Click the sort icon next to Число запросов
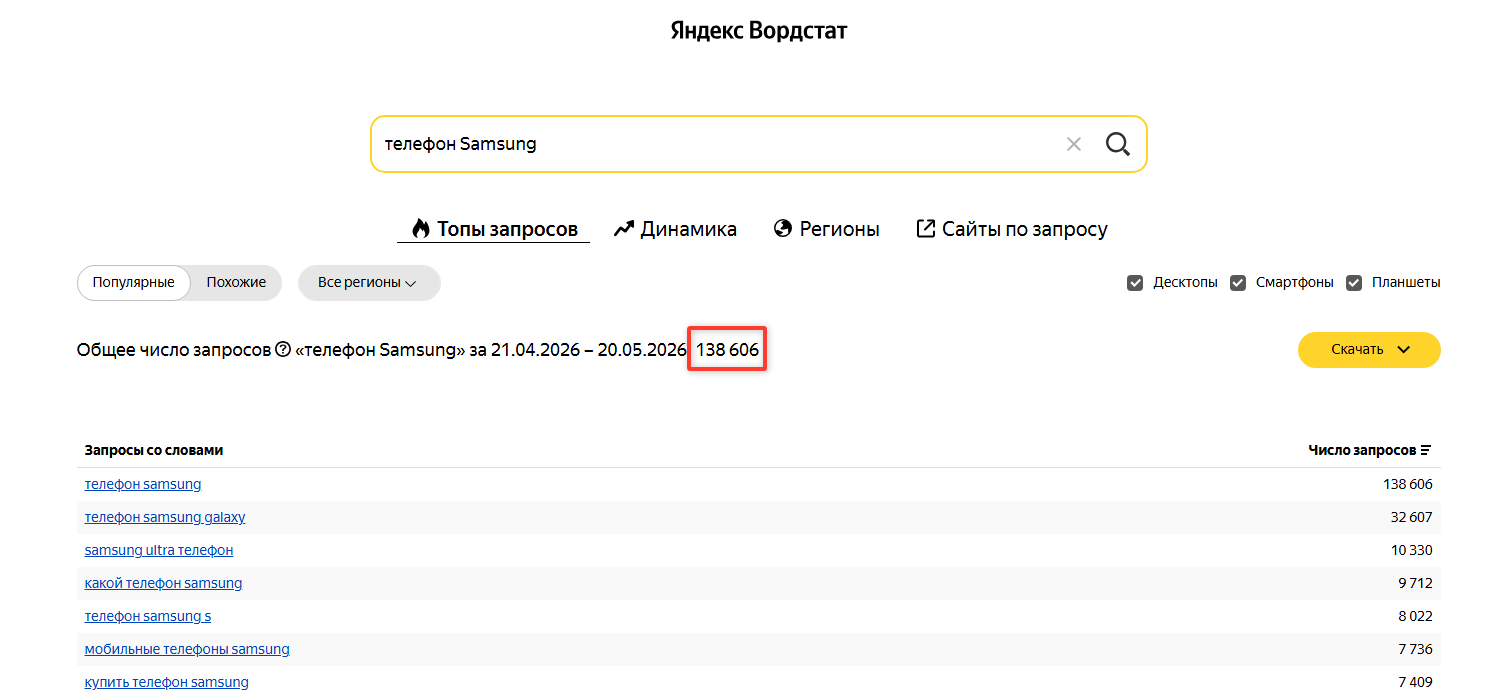This screenshot has width=1508, height=696. coord(1426,451)
